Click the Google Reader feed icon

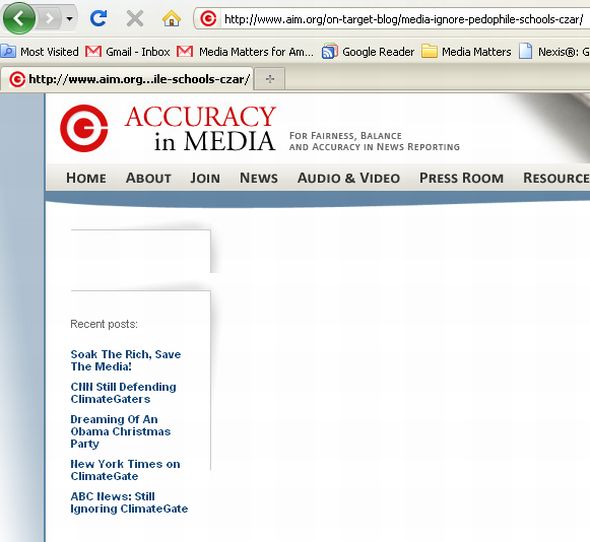point(330,52)
